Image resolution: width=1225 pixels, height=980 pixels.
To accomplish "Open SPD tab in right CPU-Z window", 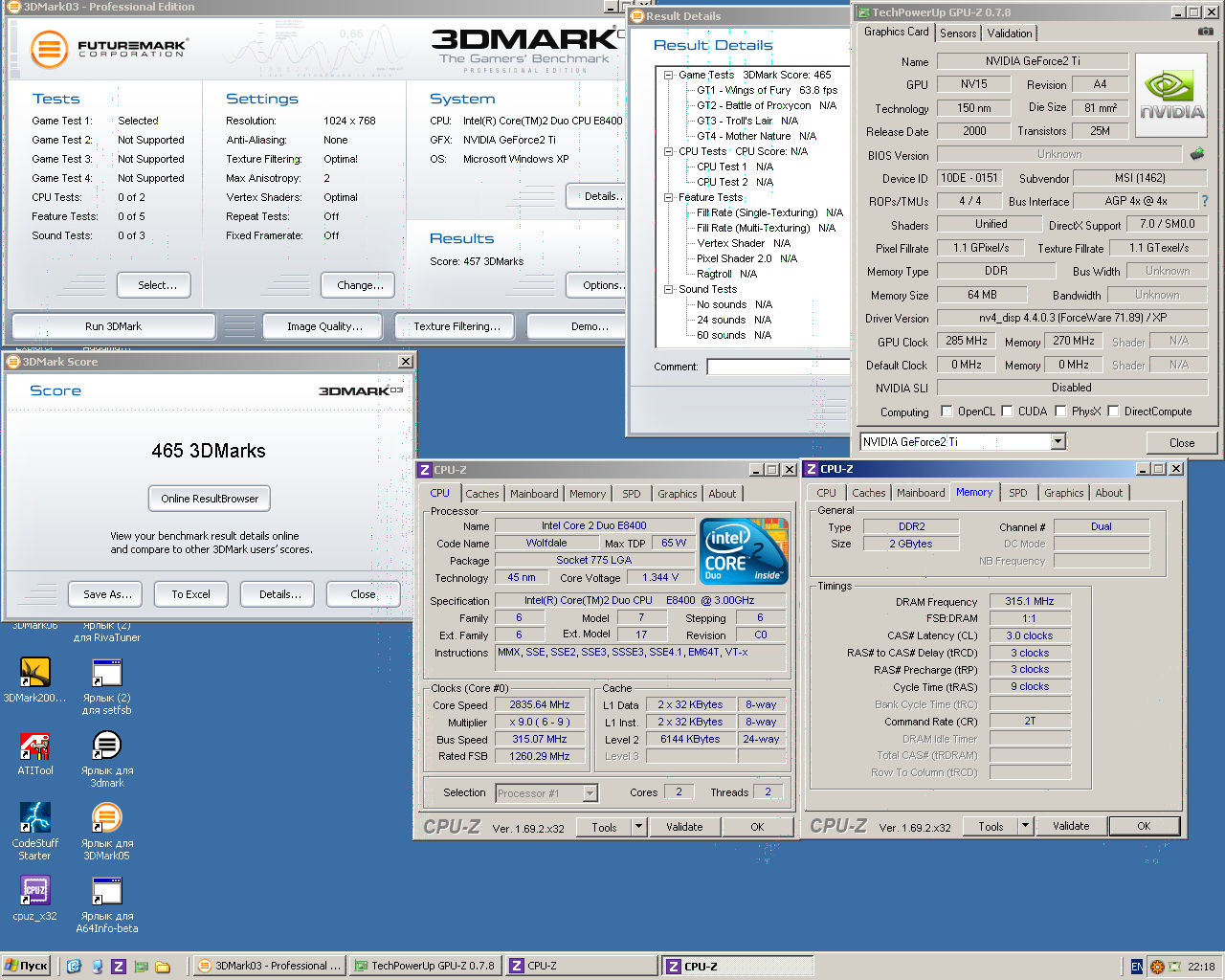I will tap(1018, 493).
